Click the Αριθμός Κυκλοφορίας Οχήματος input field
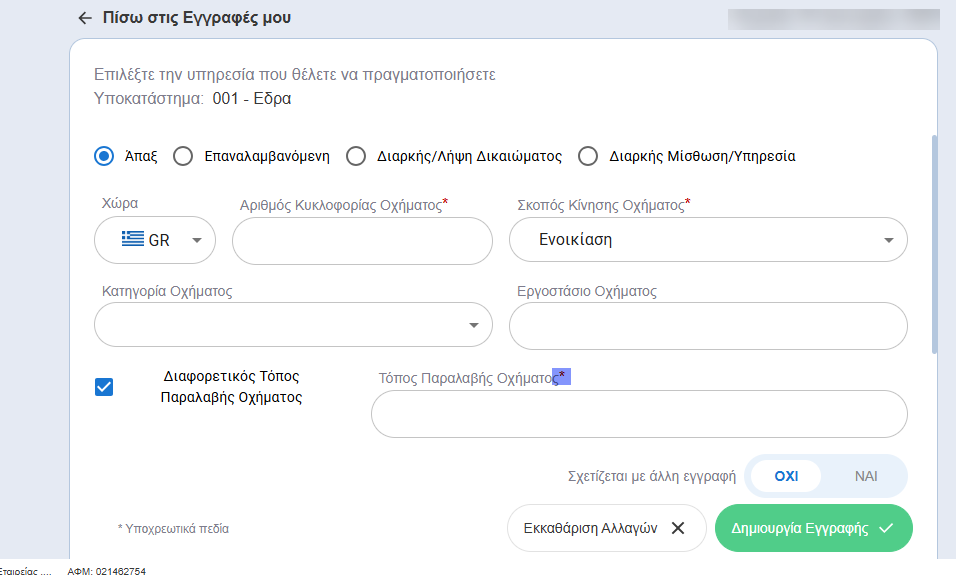This screenshot has height=575, width=956. pos(362,240)
